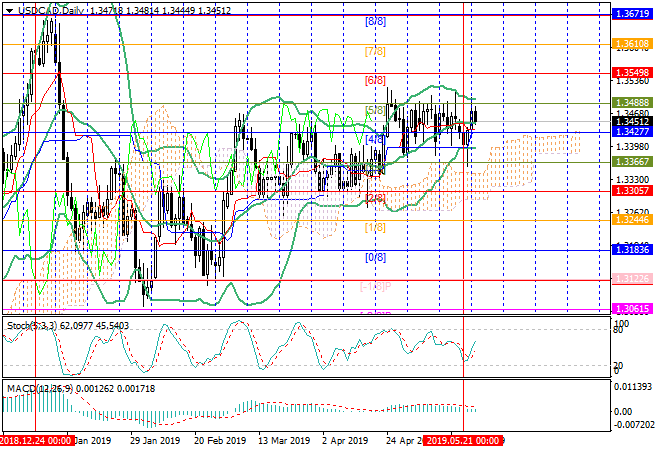Click the red 1.35498 price tag
The height and width of the screenshot is (452, 656).
[632, 74]
